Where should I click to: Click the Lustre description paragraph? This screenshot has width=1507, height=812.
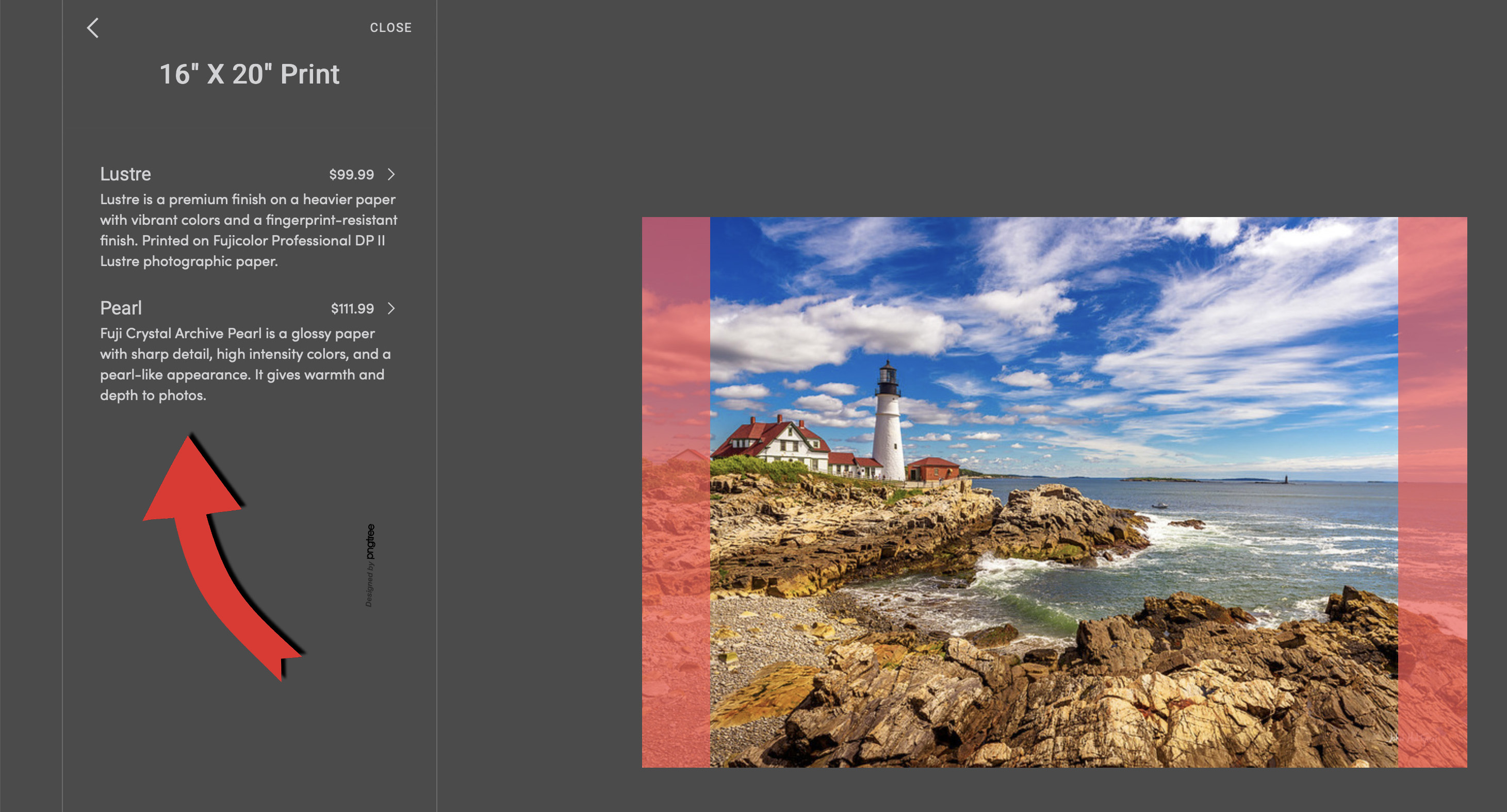(248, 230)
